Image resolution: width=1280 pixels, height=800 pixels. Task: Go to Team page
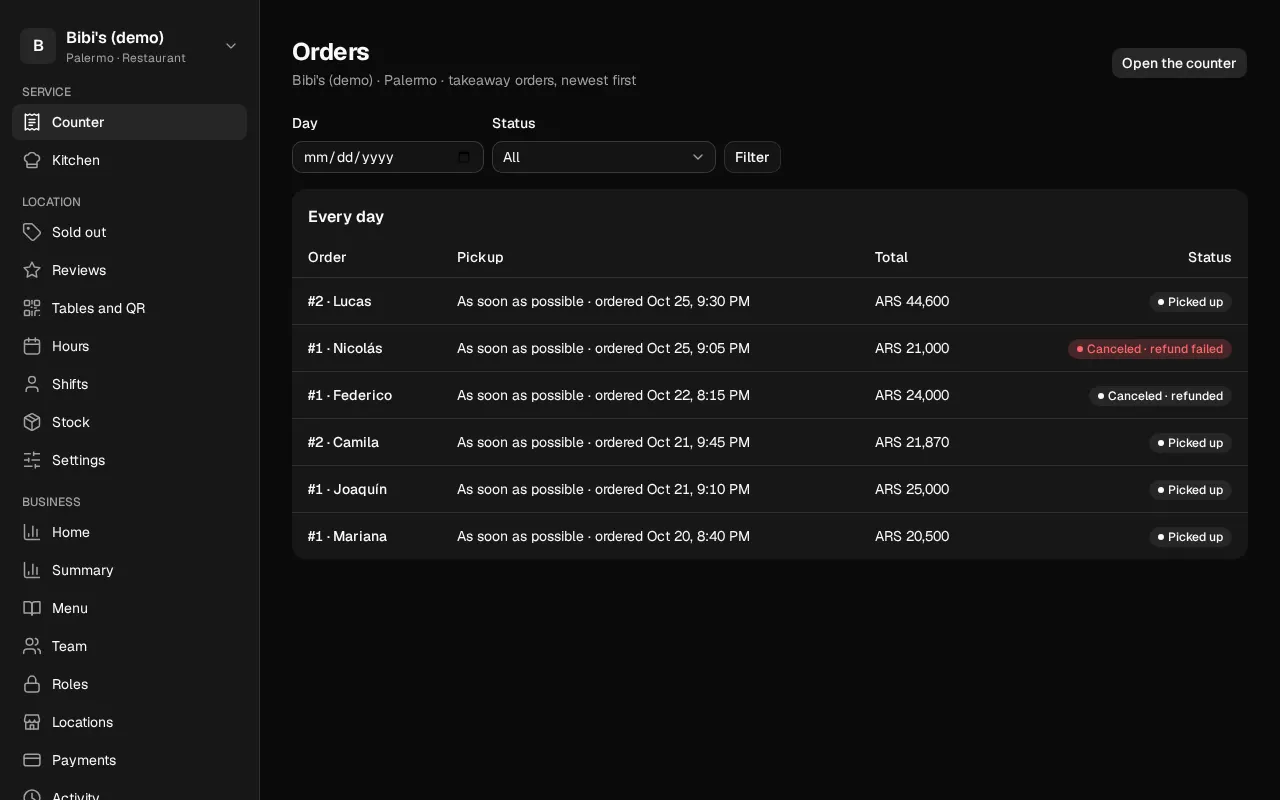point(129,646)
